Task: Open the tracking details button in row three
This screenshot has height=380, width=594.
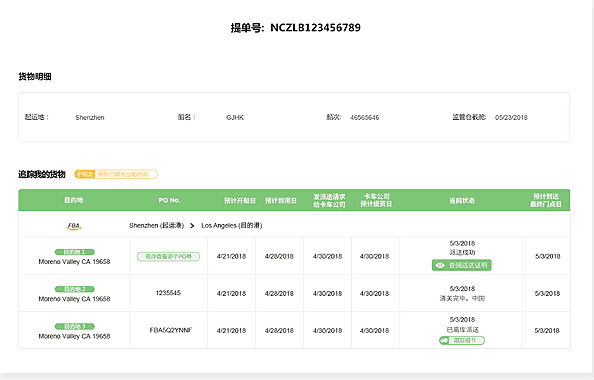Action: pos(462,341)
